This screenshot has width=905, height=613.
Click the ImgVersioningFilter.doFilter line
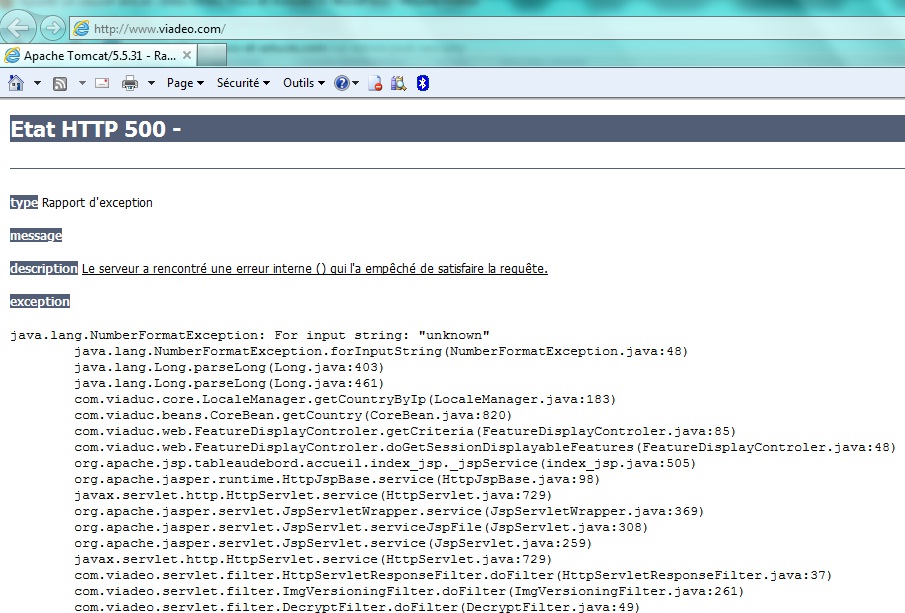pyautogui.click(x=409, y=592)
